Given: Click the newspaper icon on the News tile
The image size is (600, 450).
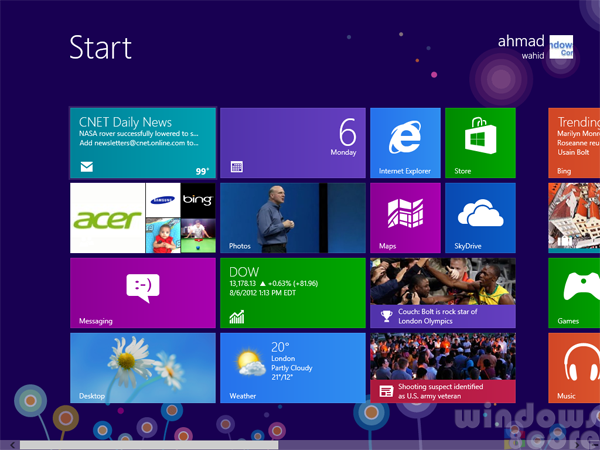Looking at the screenshot, I should click(x=386, y=391).
